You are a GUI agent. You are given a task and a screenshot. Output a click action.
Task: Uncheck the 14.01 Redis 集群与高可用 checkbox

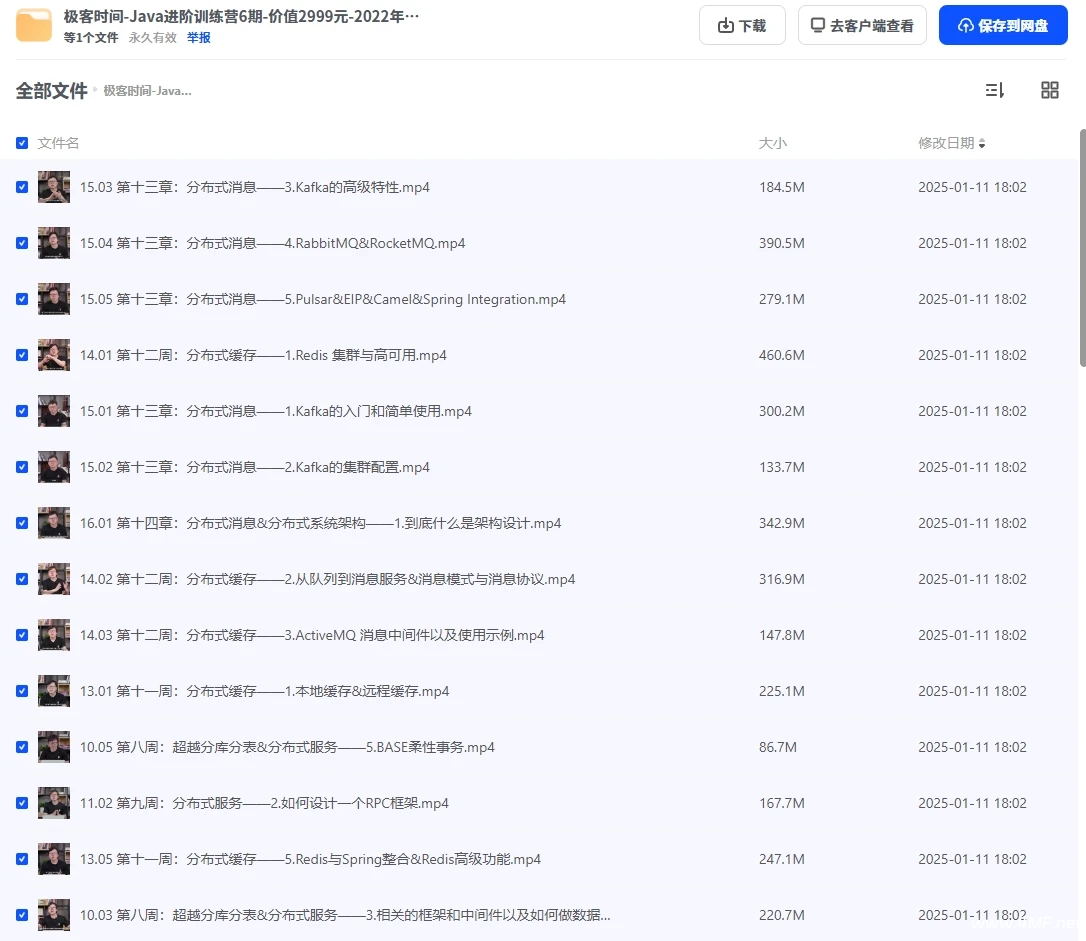pyautogui.click(x=22, y=355)
